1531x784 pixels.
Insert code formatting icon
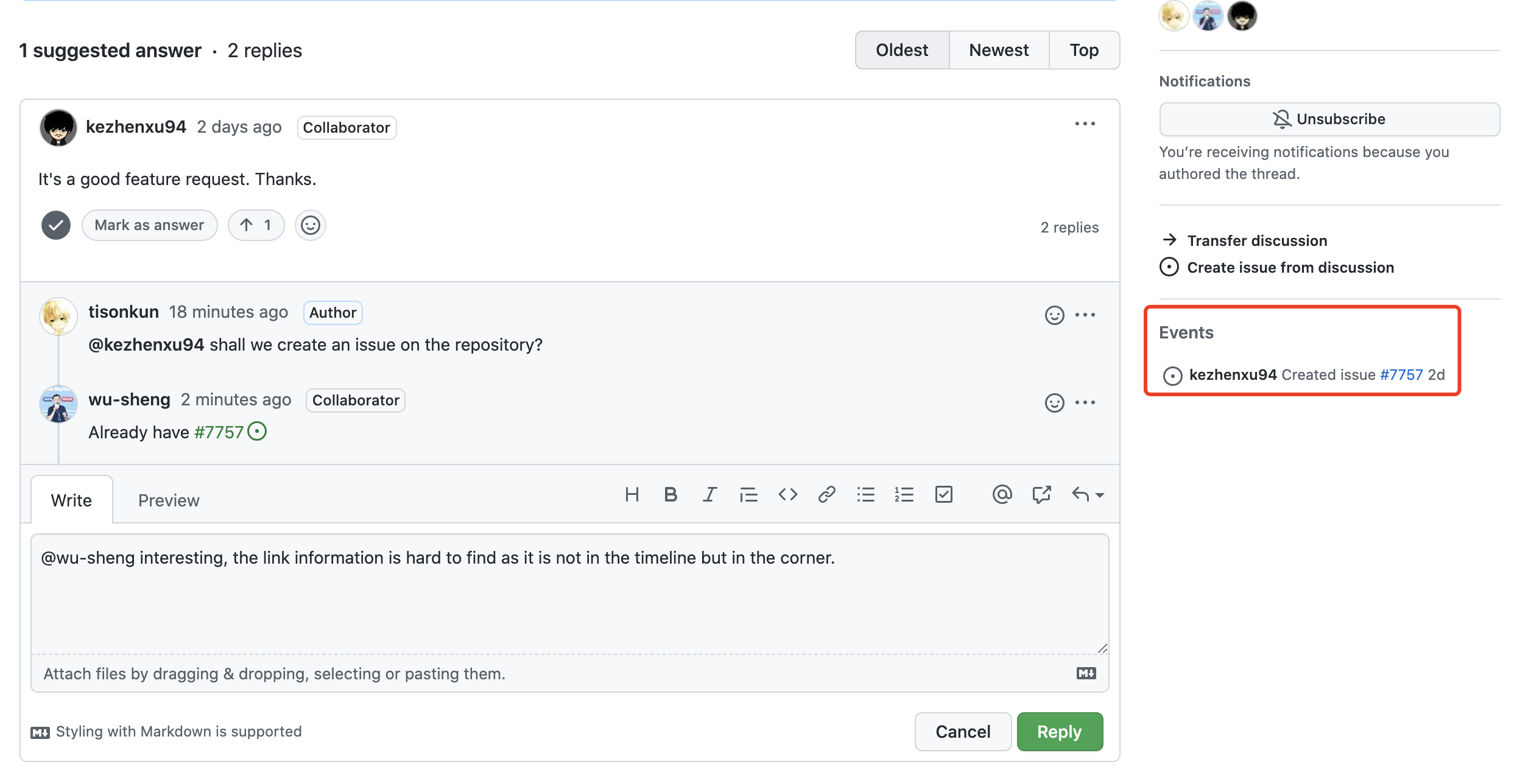point(787,495)
